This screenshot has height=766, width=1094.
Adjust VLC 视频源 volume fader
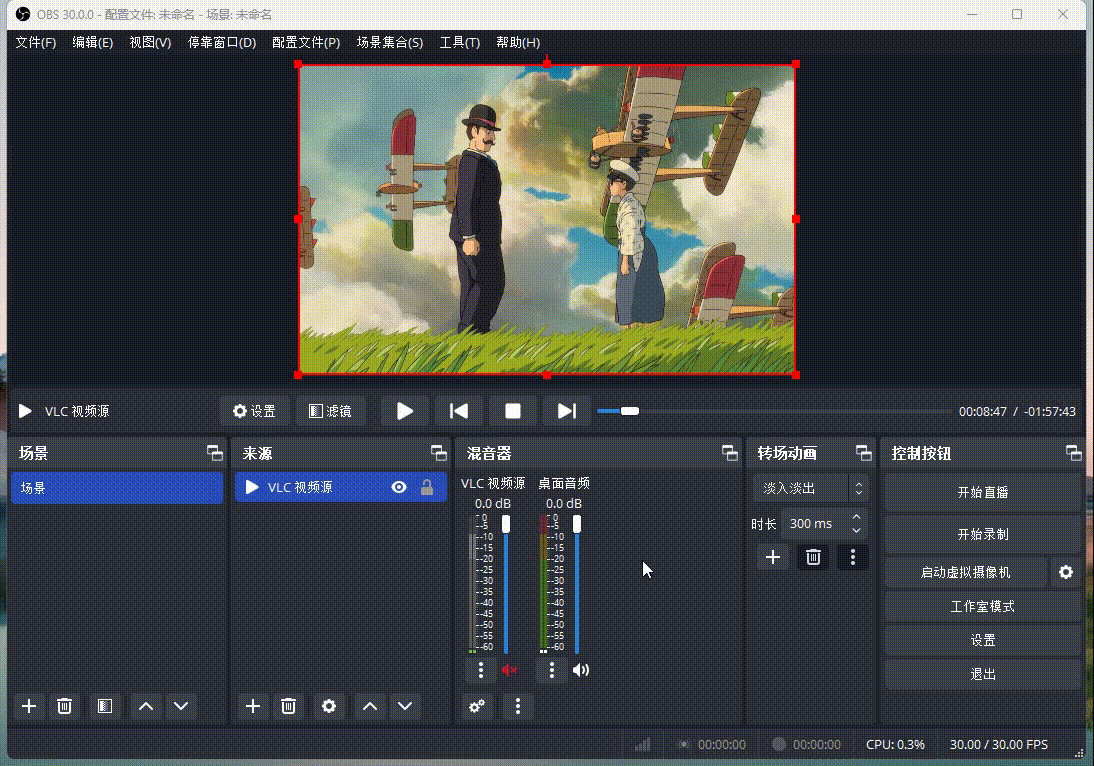click(x=506, y=585)
